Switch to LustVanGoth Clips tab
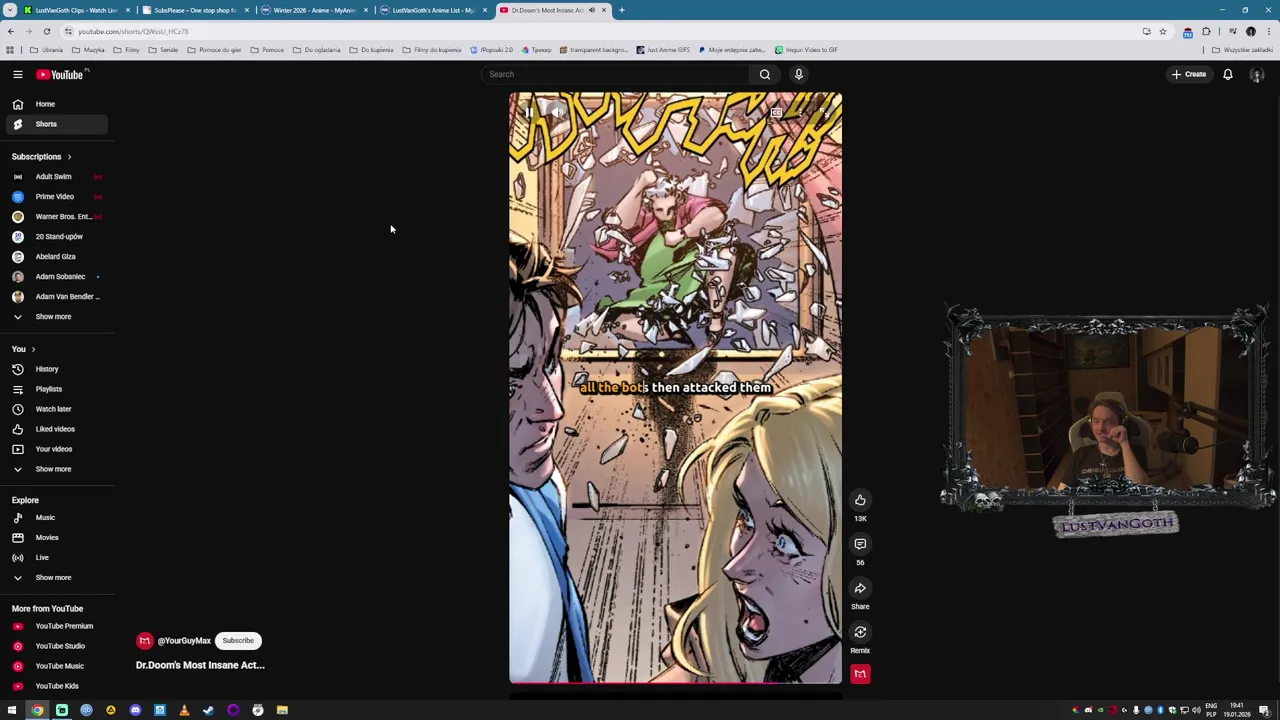This screenshot has width=1280, height=720. coord(75,10)
